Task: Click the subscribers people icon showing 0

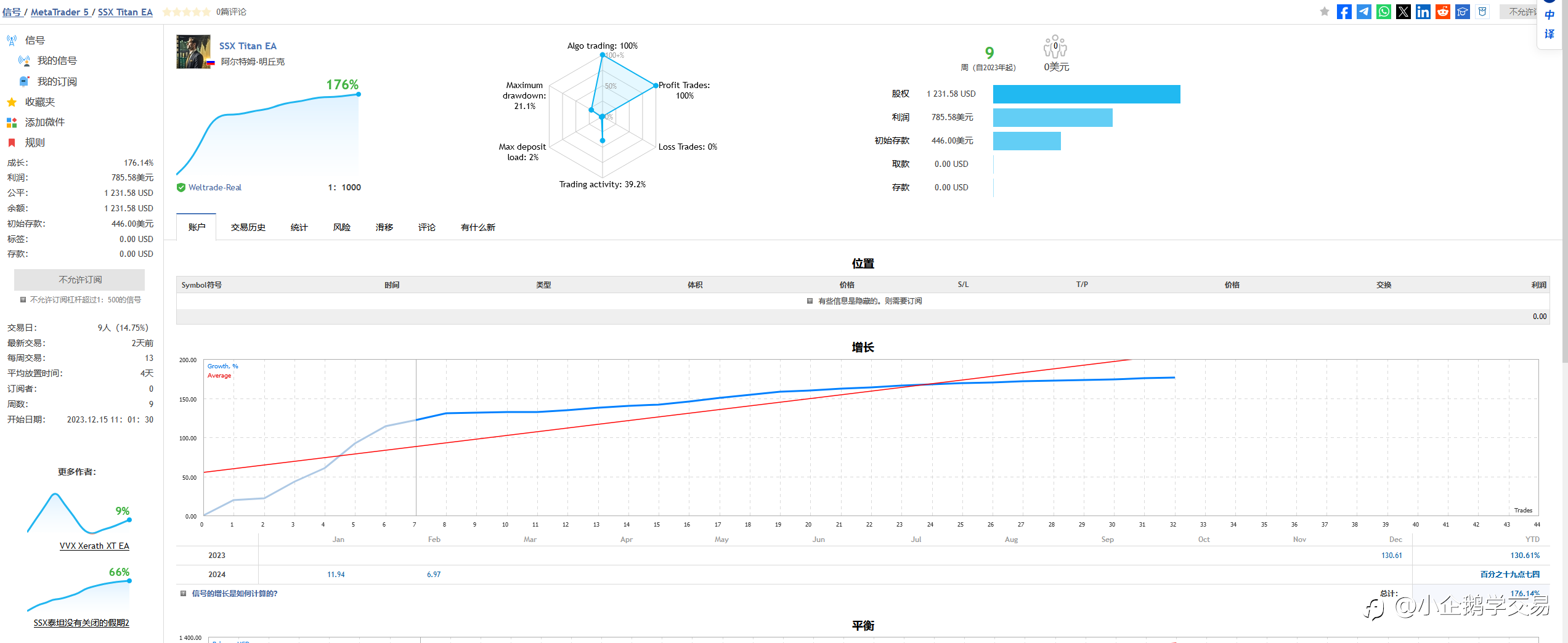Action: pos(1055,47)
